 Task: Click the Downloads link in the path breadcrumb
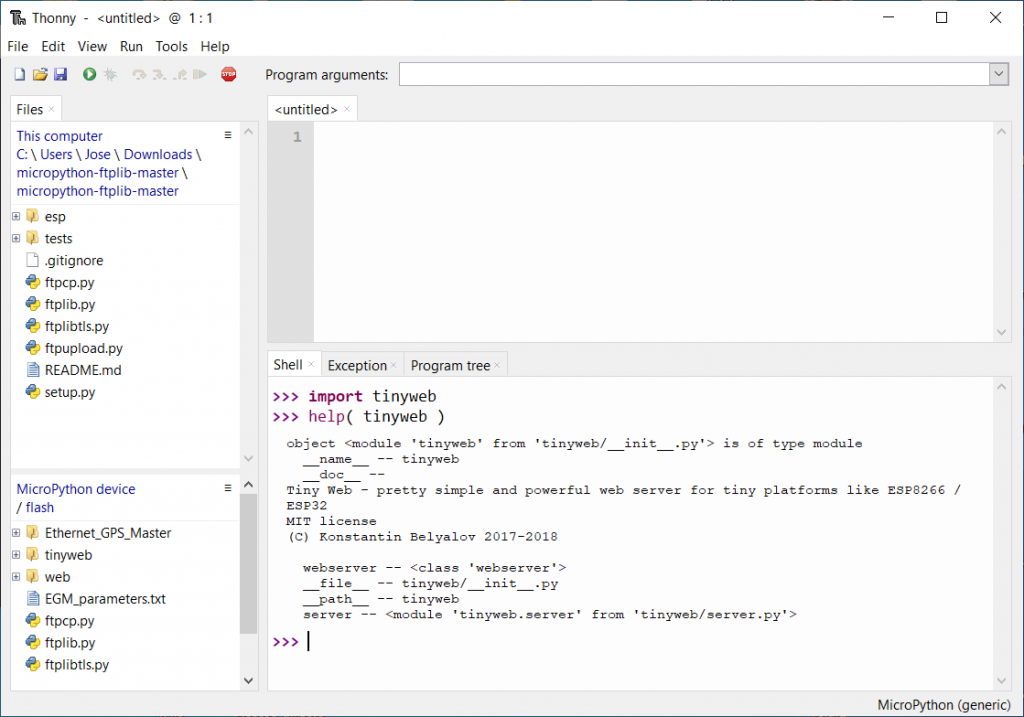pyautogui.click(x=158, y=154)
